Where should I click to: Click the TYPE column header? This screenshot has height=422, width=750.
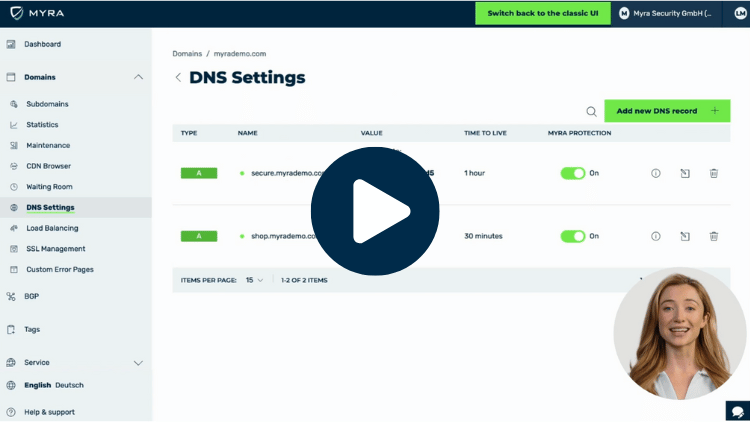click(189, 133)
